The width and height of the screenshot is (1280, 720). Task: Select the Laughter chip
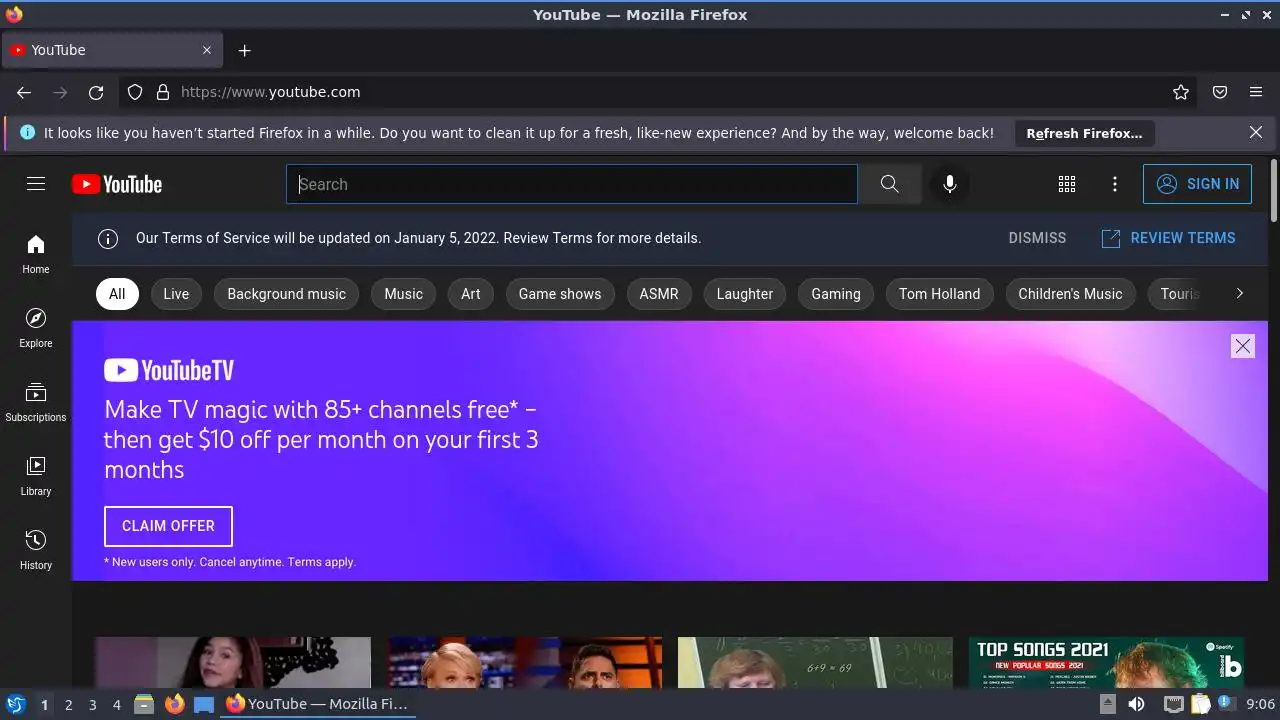click(x=745, y=294)
